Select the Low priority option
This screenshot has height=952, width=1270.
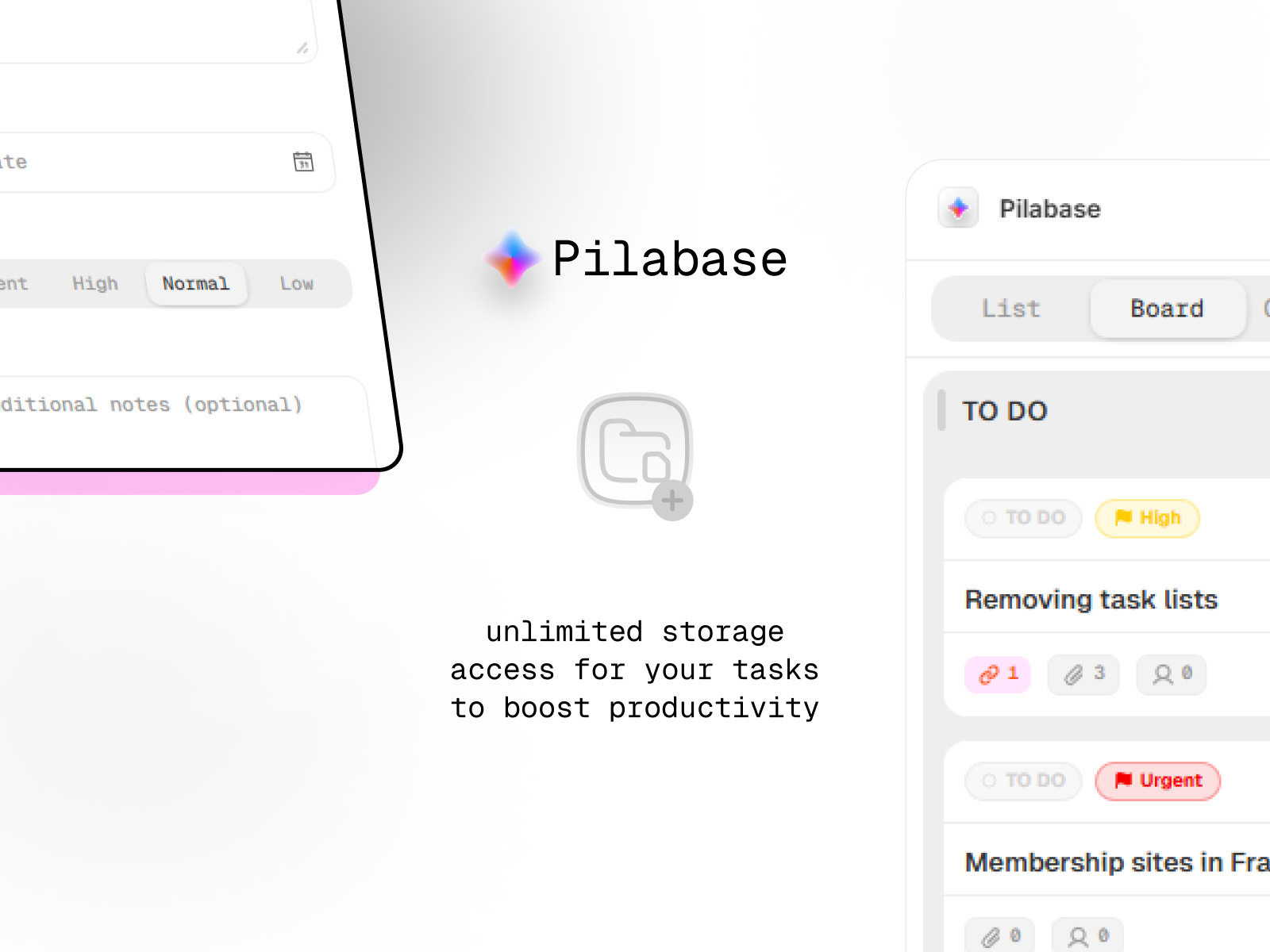coord(296,284)
